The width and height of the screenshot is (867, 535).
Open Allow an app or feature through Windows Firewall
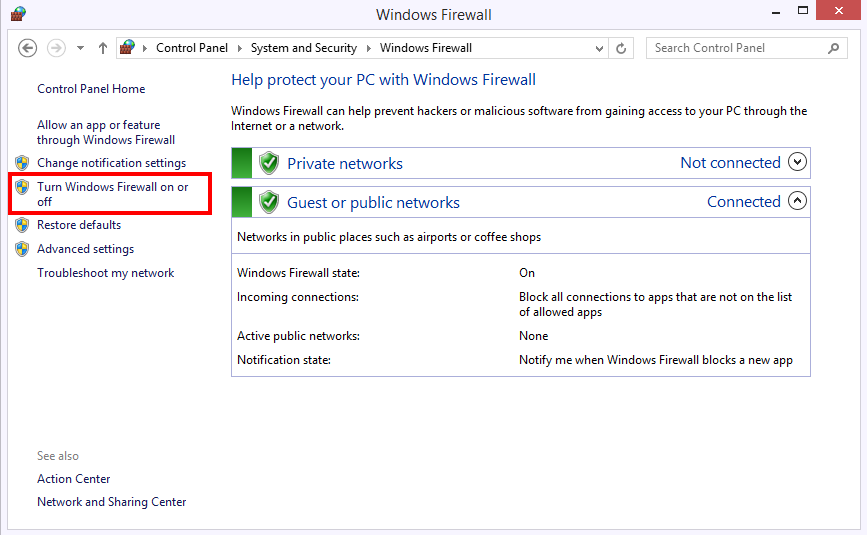pos(106,133)
